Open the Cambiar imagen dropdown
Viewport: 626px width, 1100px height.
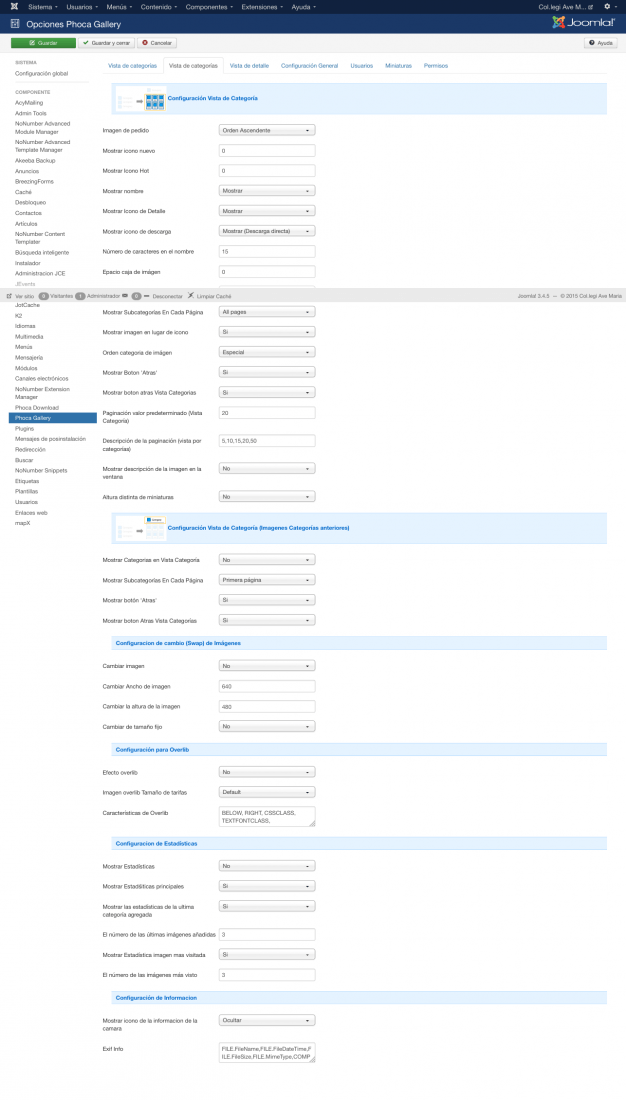click(x=267, y=666)
